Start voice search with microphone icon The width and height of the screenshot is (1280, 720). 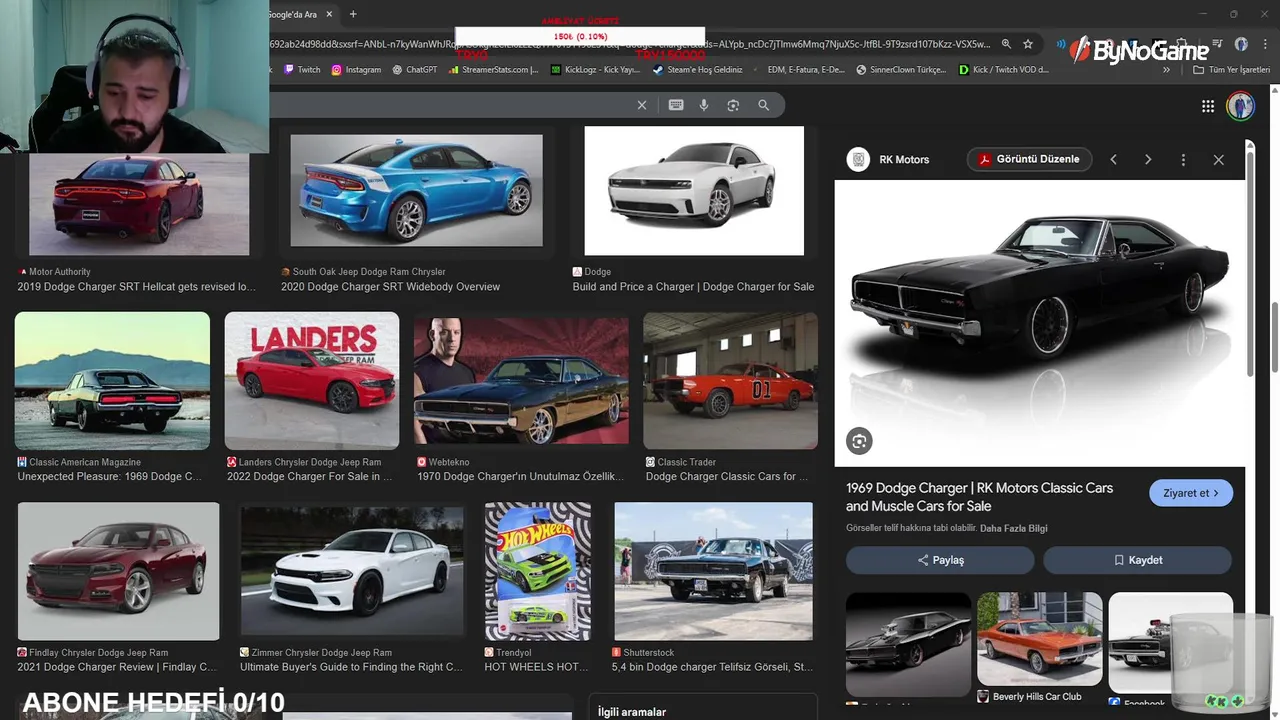(x=704, y=105)
